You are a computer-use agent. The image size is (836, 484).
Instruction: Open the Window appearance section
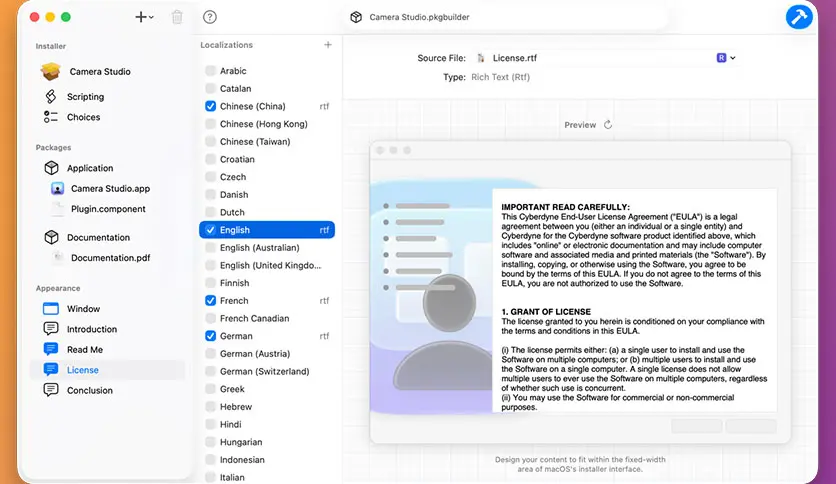point(83,309)
